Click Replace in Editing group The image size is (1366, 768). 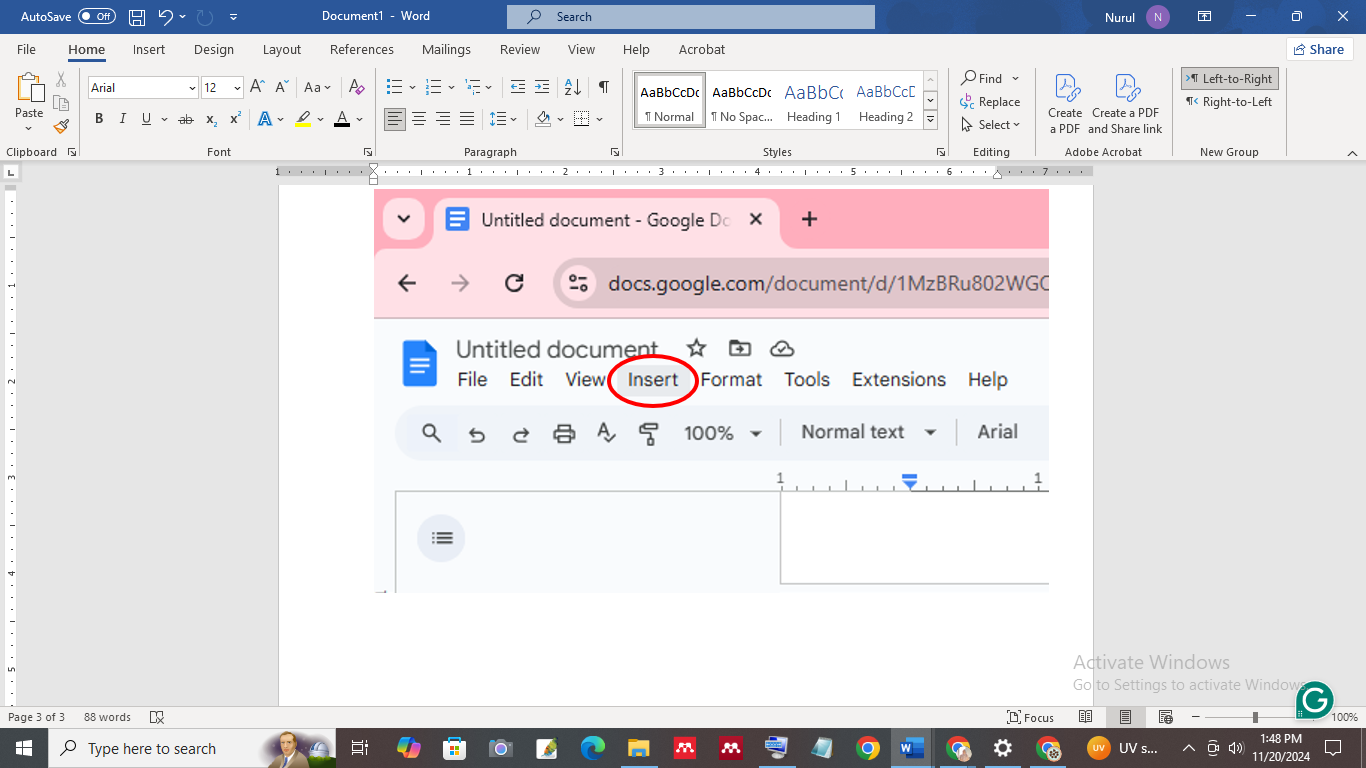991,102
